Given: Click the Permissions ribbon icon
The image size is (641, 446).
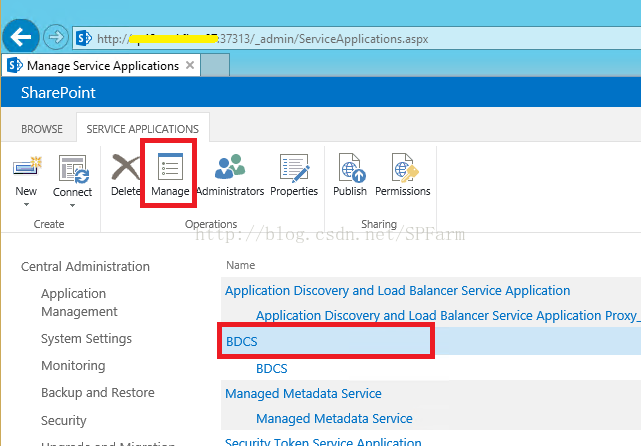Looking at the screenshot, I should tap(405, 167).
